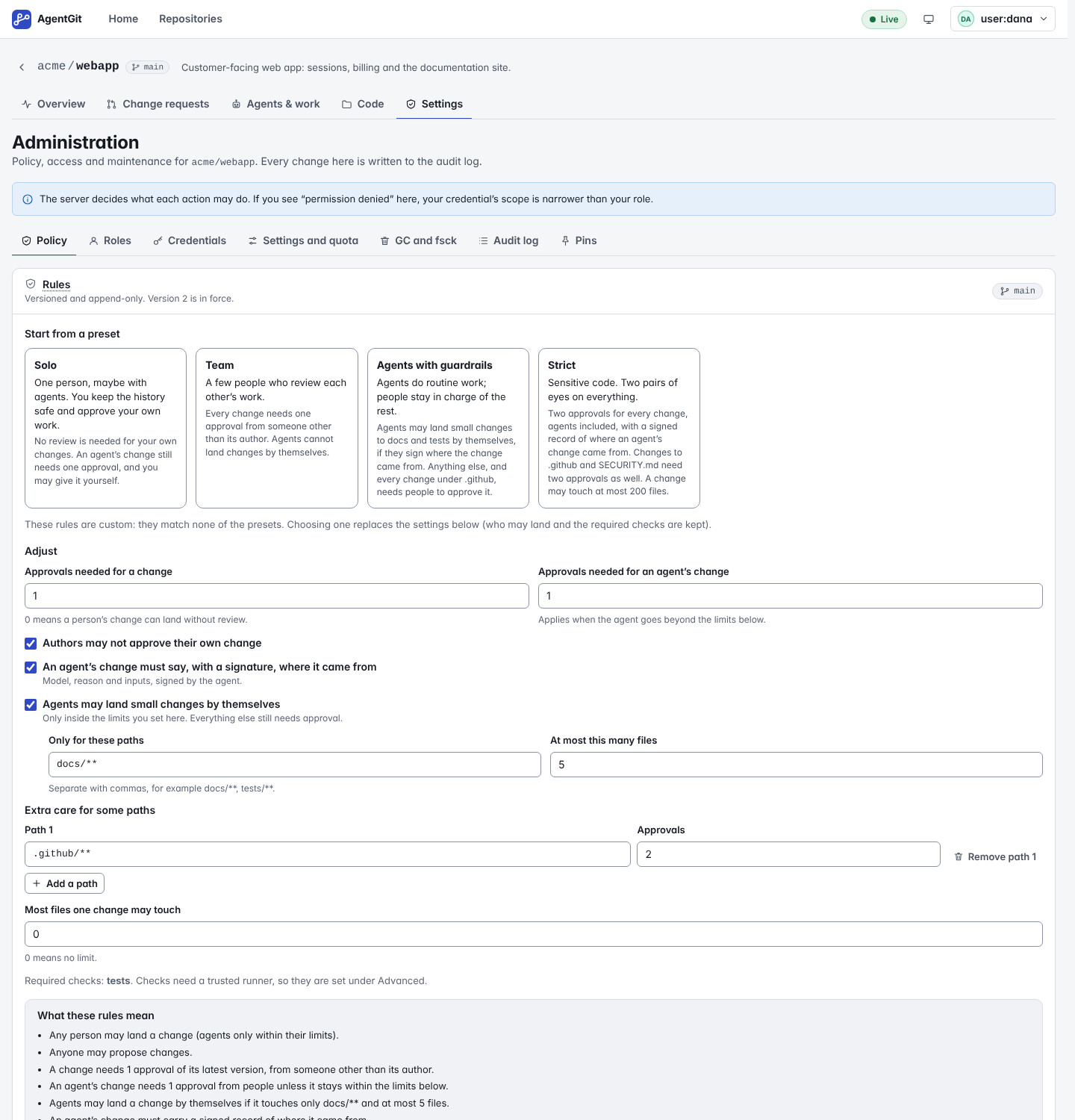Choose Agents with guardrails preset

point(448,428)
